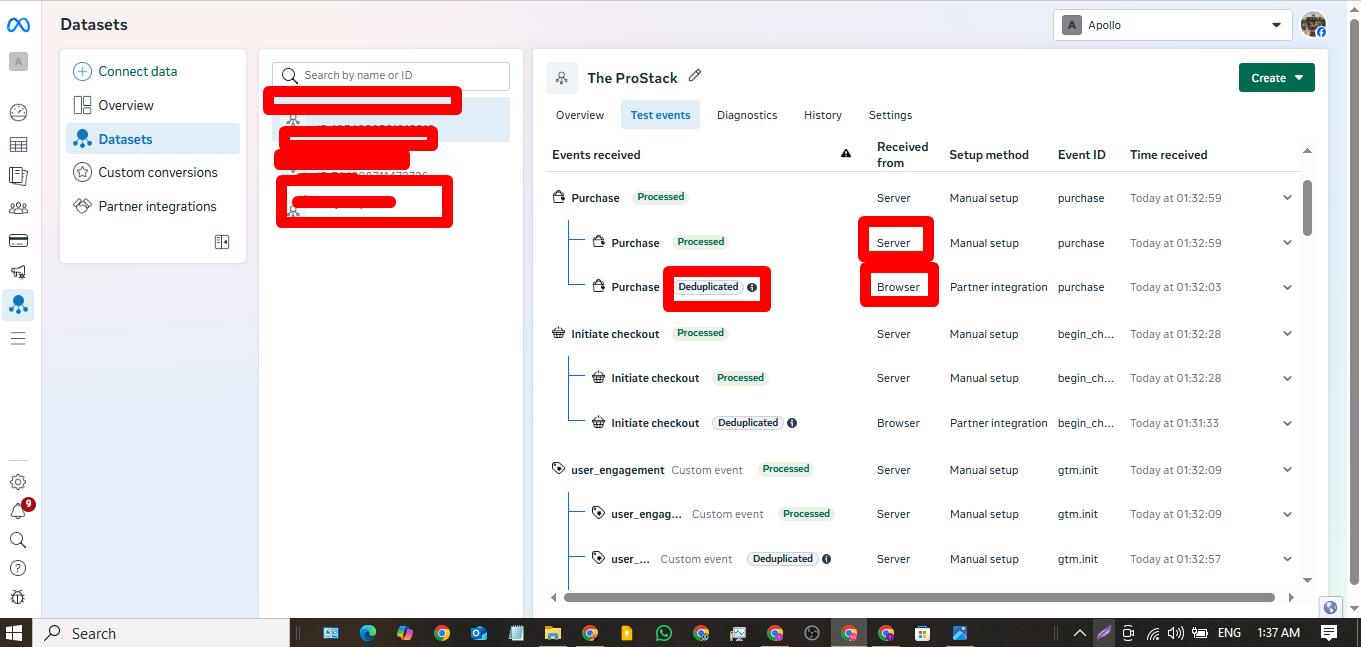Open the All Tools hamburger icon
The height and width of the screenshot is (647, 1361).
[18, 338]
